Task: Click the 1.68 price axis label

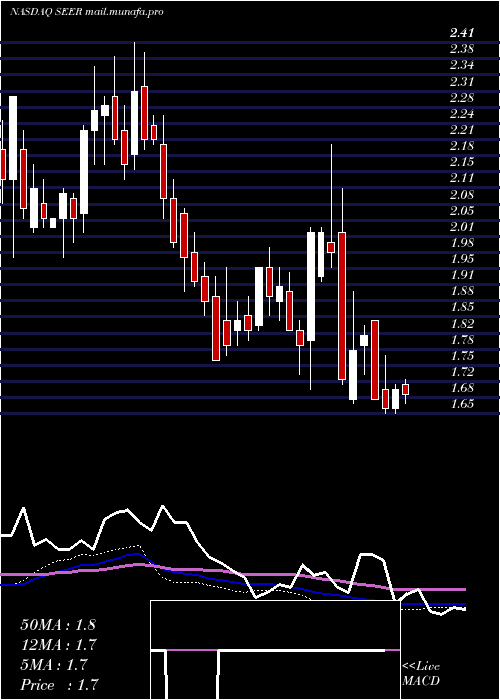Action: (x=462, y=388)
